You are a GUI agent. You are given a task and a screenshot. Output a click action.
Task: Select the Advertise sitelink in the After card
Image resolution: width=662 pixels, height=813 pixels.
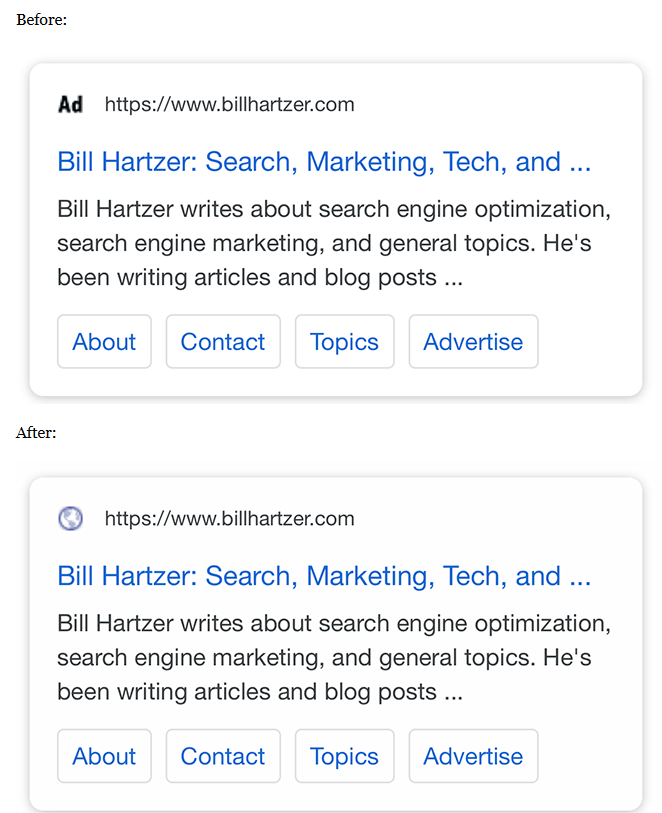[473, 756]
